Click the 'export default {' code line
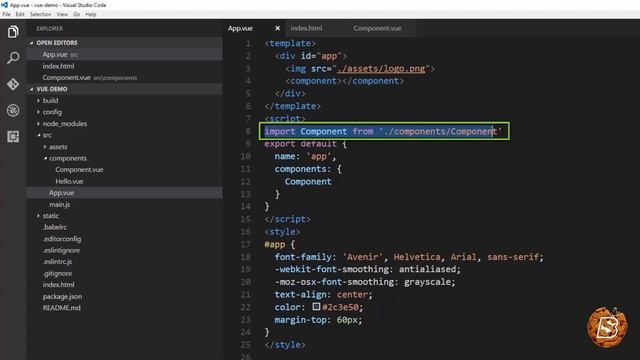The height and width of the screenshot is (360, 640). tap(305, 144)
